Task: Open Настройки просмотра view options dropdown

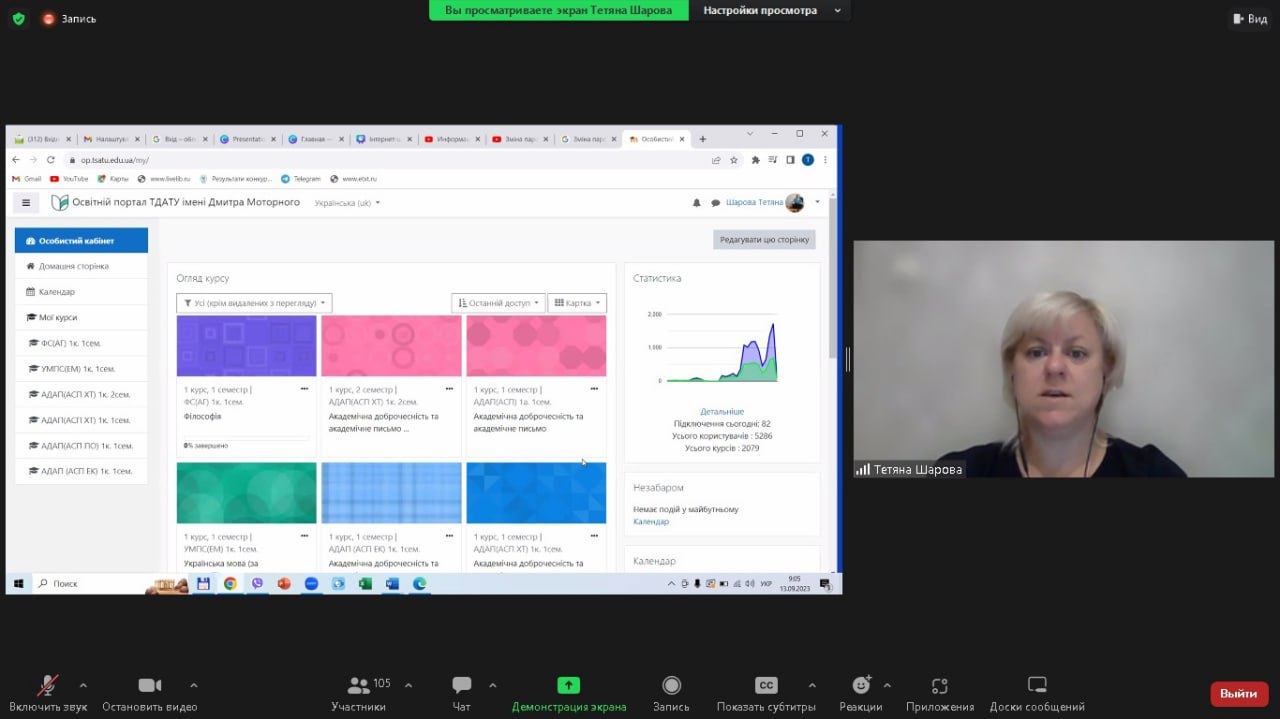Action: click(x=772, y=11)
